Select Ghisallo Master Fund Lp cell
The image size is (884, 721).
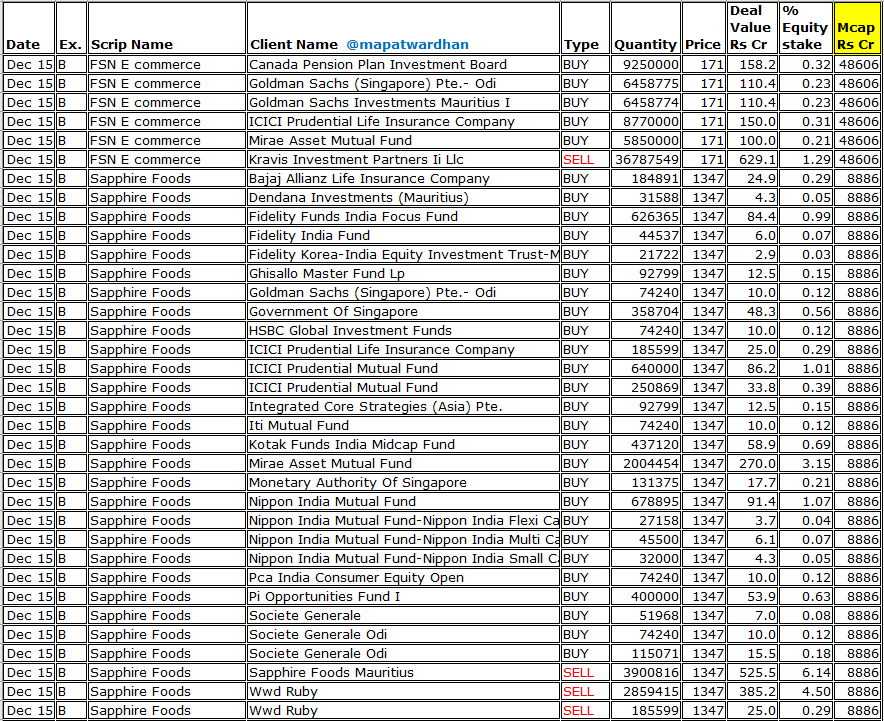pos(403,273)
